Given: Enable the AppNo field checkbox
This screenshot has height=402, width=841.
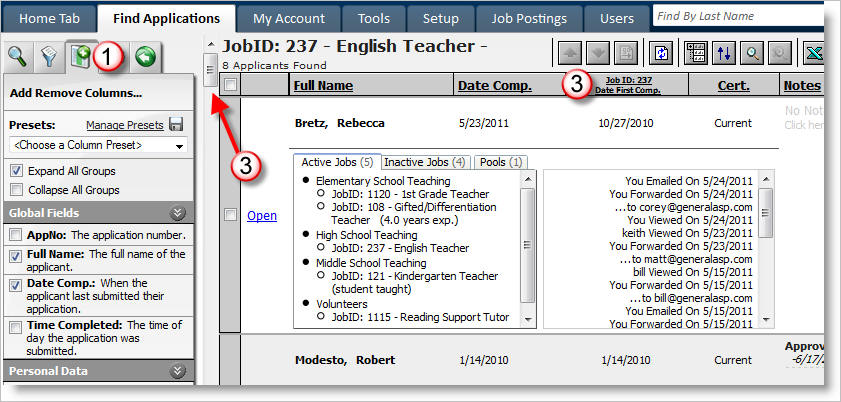Looking at the screenshot, I should (x=16, y=234).
